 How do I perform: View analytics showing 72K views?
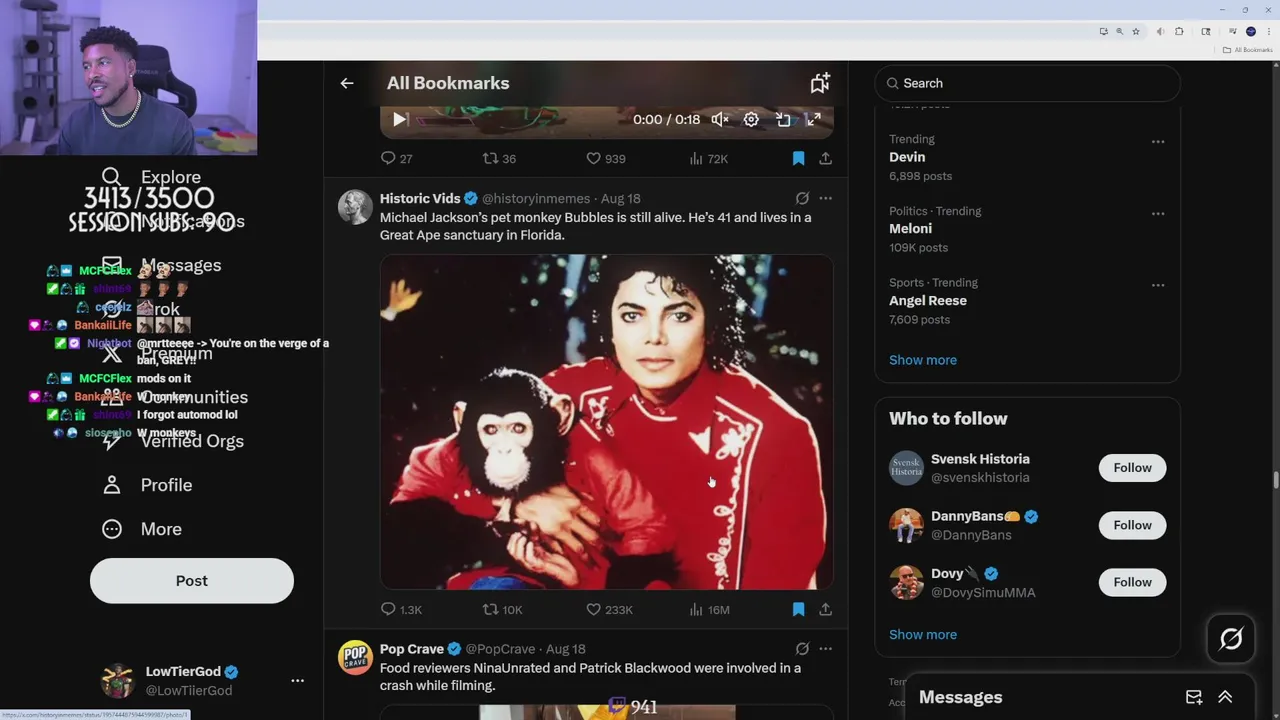(708, 158)
